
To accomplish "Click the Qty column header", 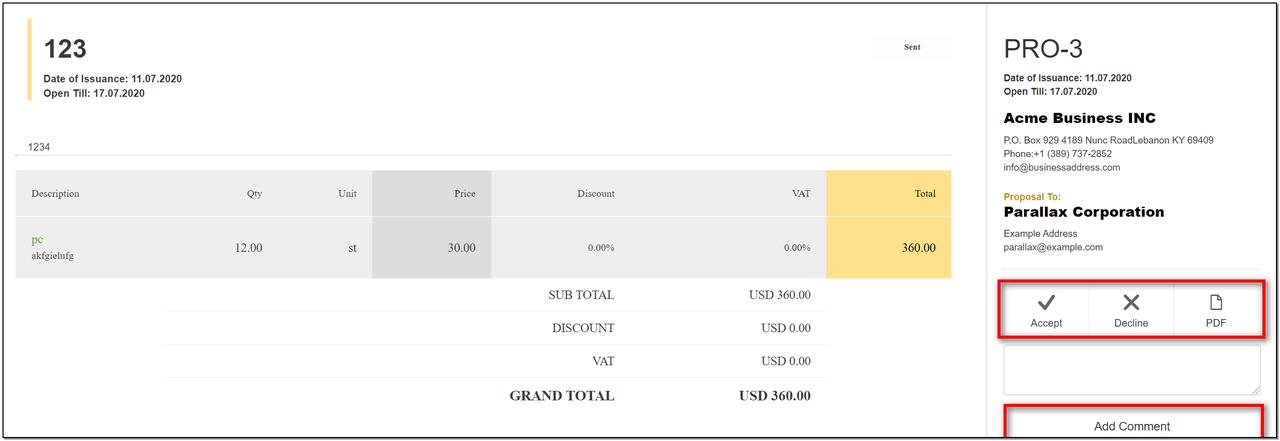I will coord(254,194).
